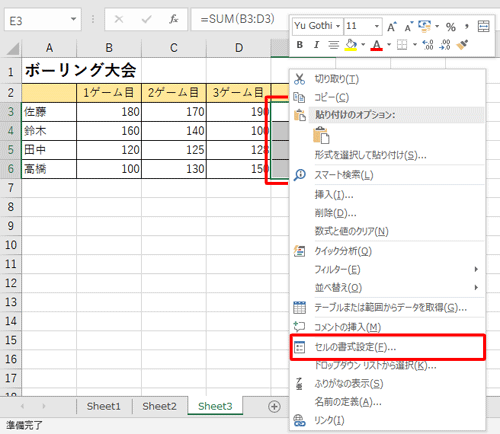The image size is (500, 434).
Task: Select the Sheet3 tab
Action: tap(215, 406)
